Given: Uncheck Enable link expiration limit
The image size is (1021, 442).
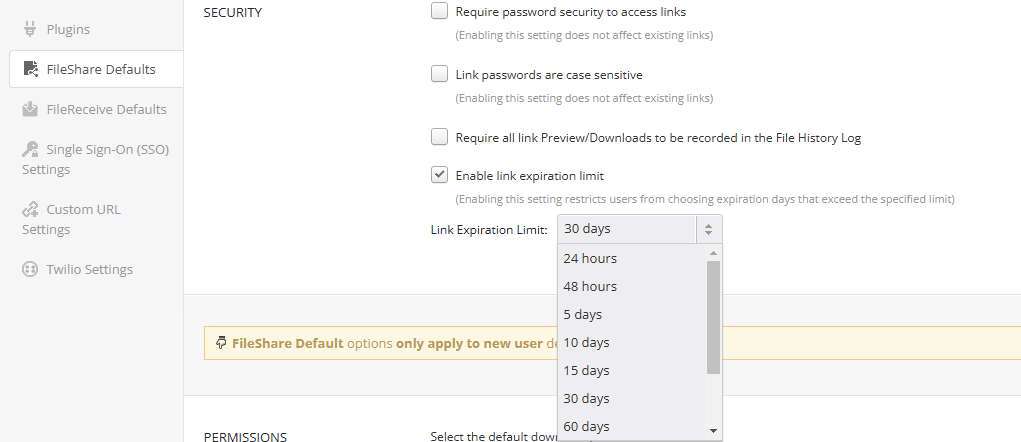Looking at the screenshot, I should [440, 175].
